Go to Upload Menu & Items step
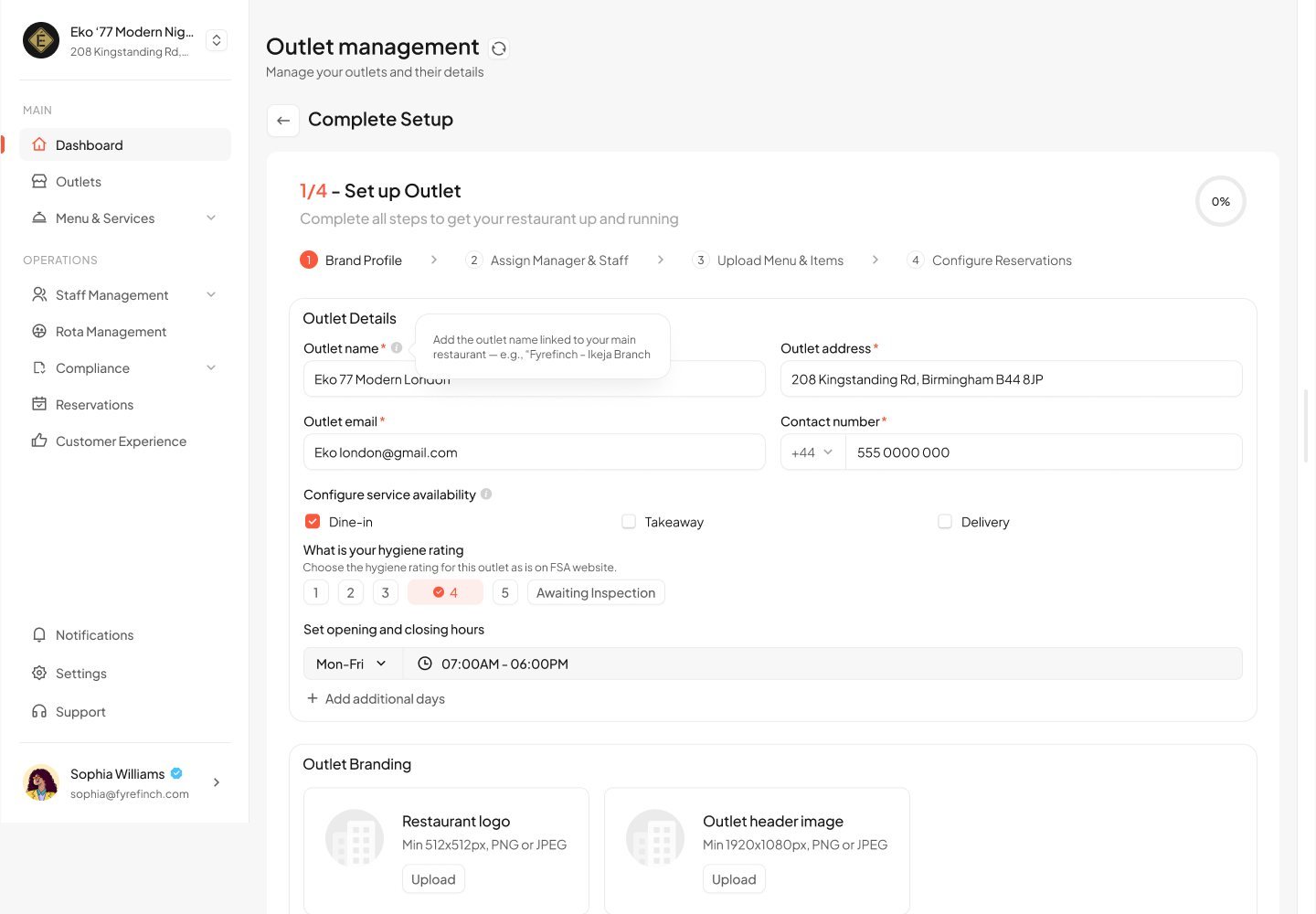The height and width of the screenshot is (914, 1316). coord(768,260)
